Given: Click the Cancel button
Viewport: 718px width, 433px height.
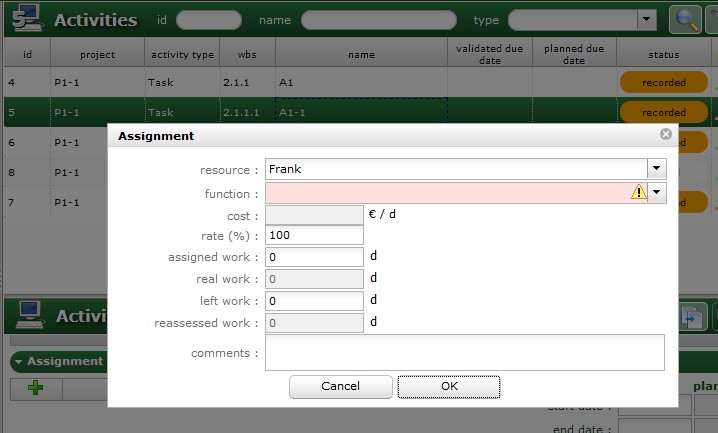Looking at the screenshot, I should (x=340, y=386).
